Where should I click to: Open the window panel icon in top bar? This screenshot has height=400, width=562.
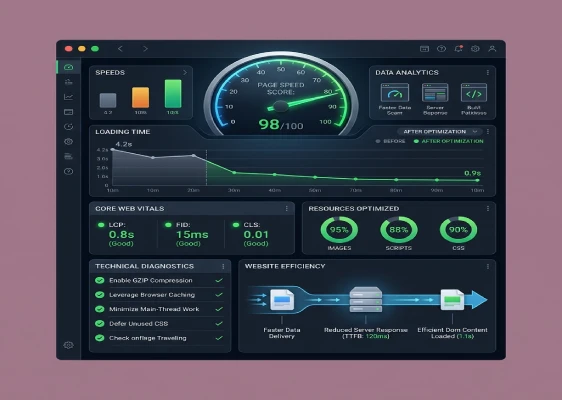click(x=424, y=49)
